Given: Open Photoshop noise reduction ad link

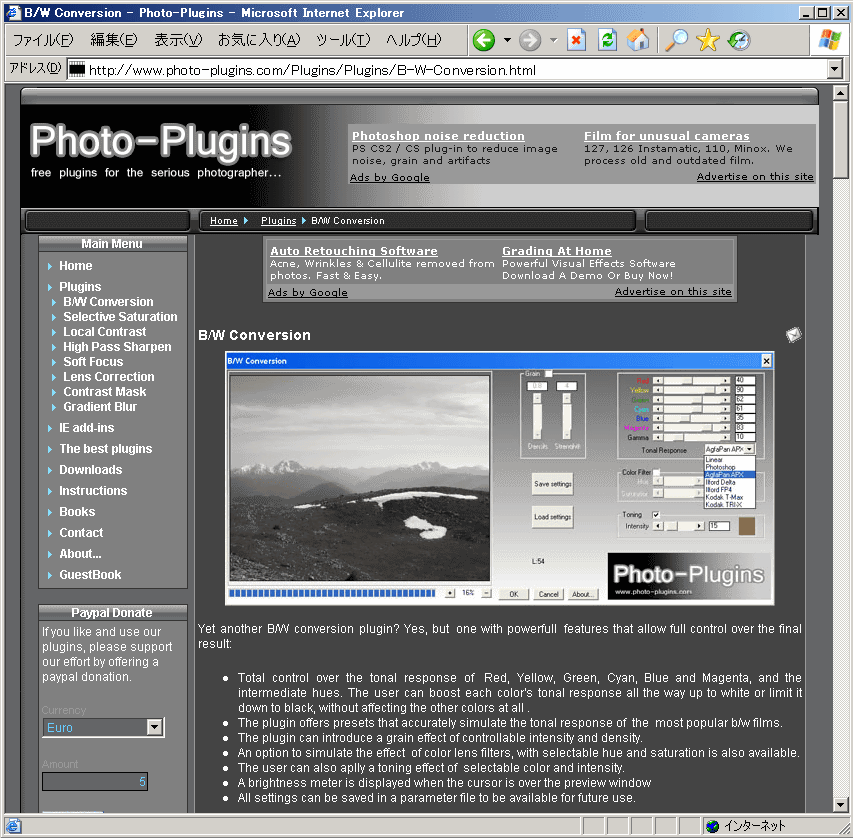Looking at the screenshot, I should pos(438,135).
